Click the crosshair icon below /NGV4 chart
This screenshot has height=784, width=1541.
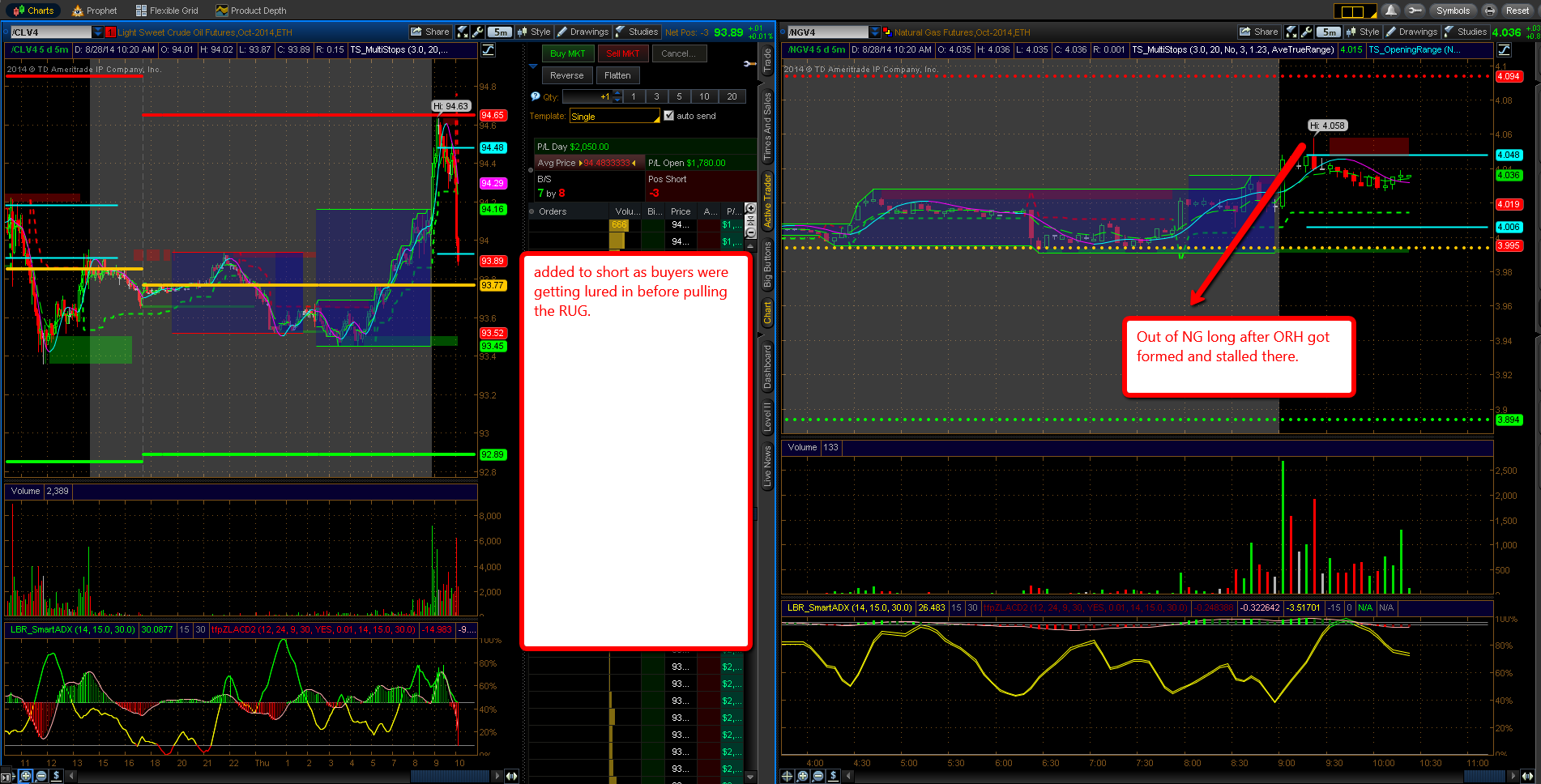[787, 776]
